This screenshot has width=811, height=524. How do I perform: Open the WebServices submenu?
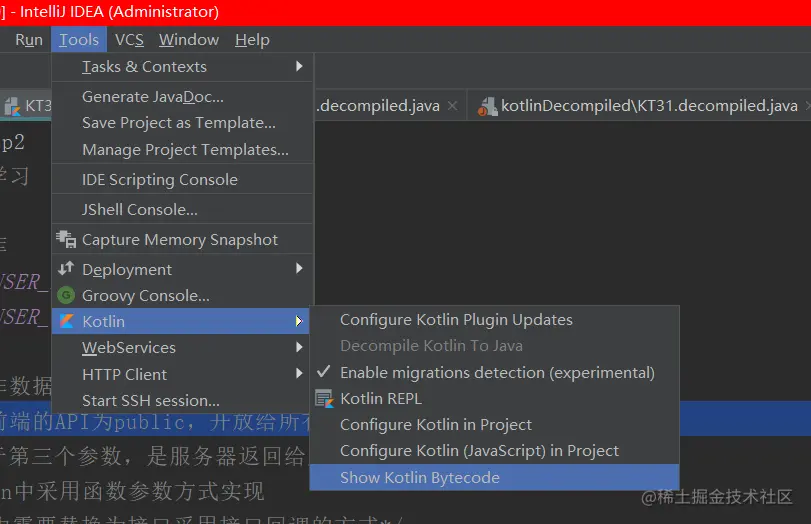[x=183, y=348]
